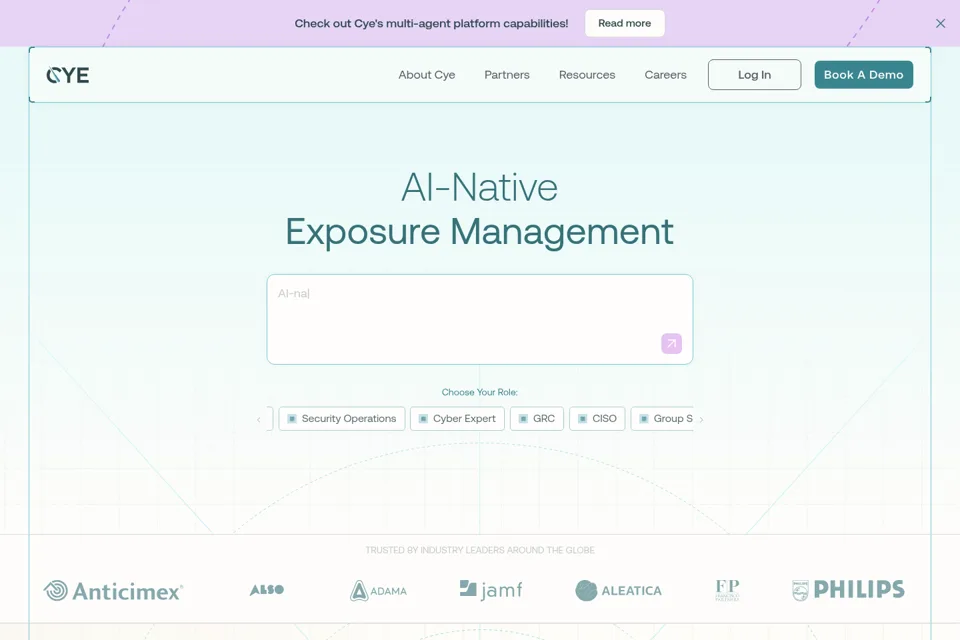Click the Choose Your Role label

click(x=479, y=392)
